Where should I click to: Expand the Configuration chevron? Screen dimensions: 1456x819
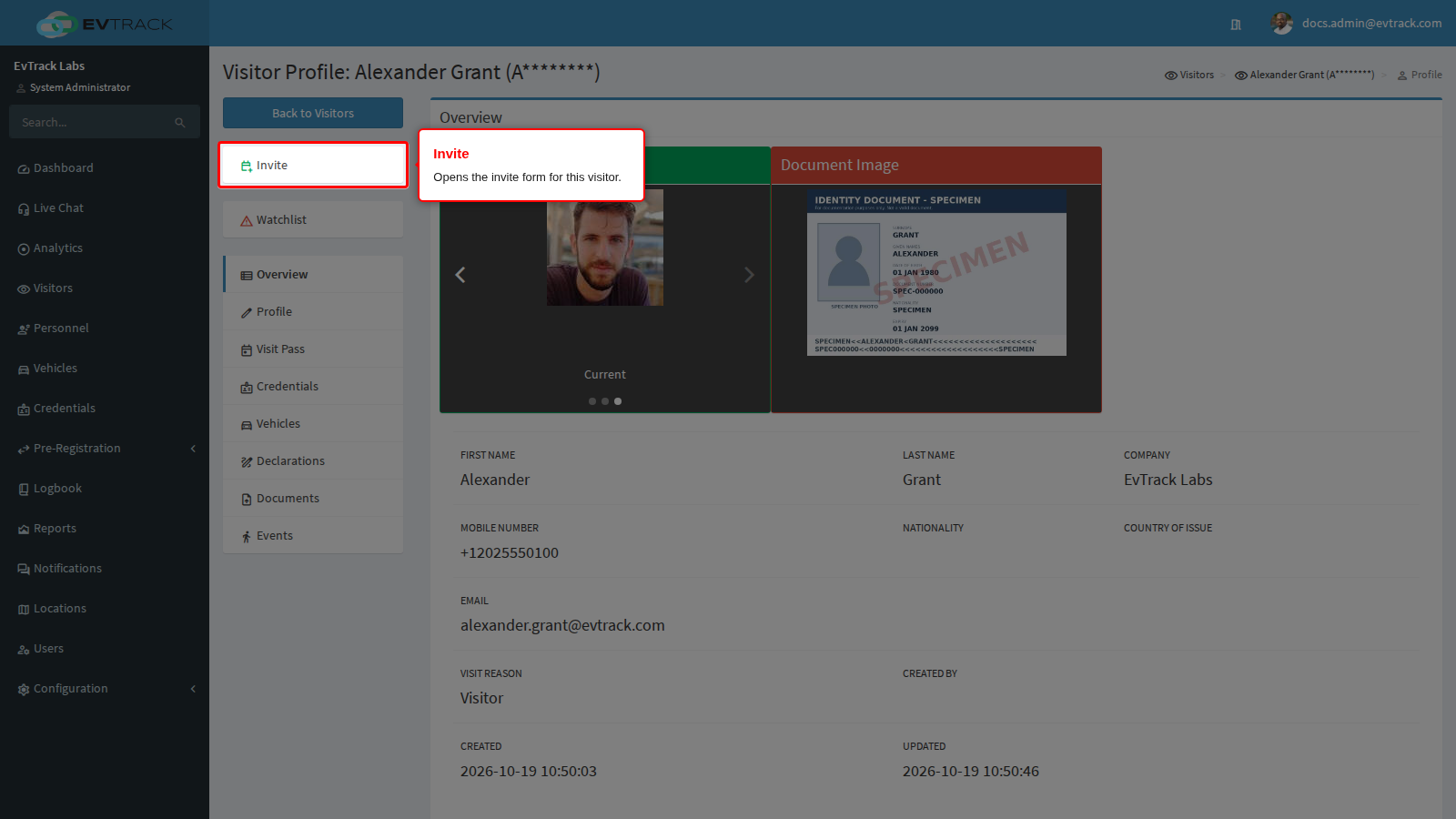[x=193, y=689]
